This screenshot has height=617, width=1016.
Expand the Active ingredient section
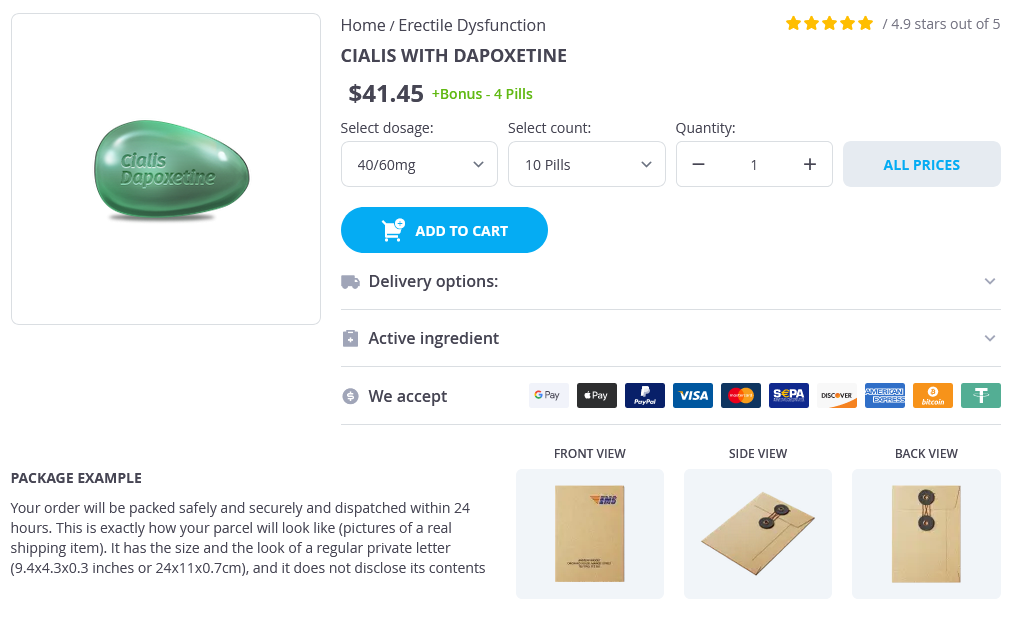click(x=670, y=339)
